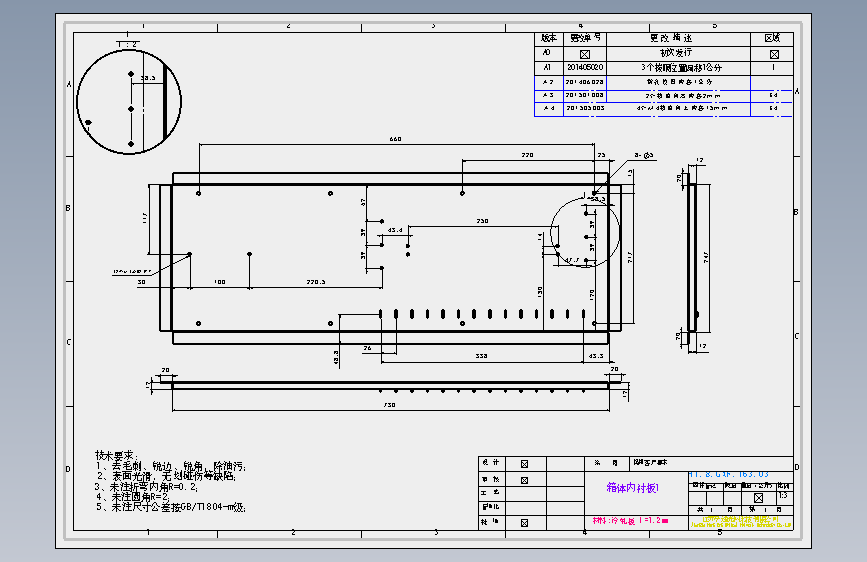Screen dimensions: 867x562
Task: Click the 1:3 scale value in title block
Action: click(x=783, y=496)
